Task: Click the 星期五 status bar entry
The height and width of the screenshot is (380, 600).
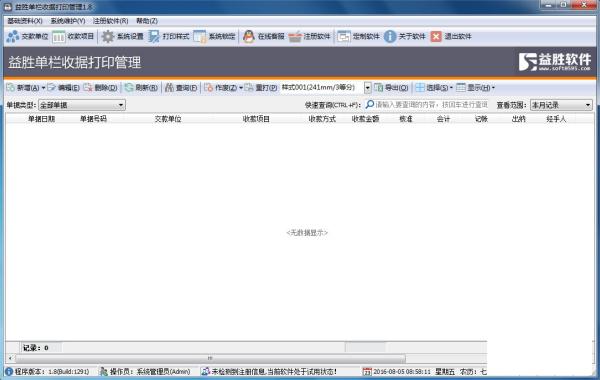Action: point(445,371)
